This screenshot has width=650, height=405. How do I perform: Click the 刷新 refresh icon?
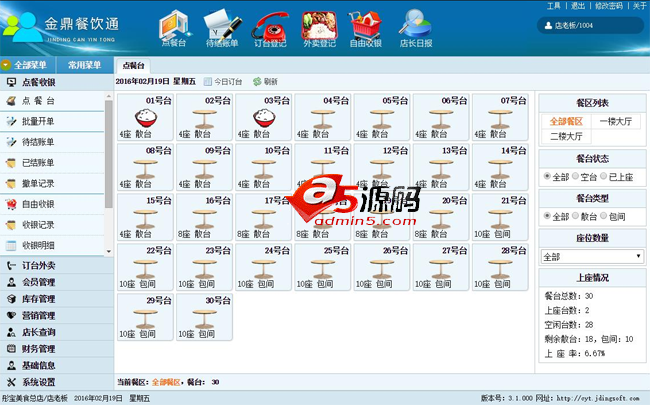click(257, 82)
